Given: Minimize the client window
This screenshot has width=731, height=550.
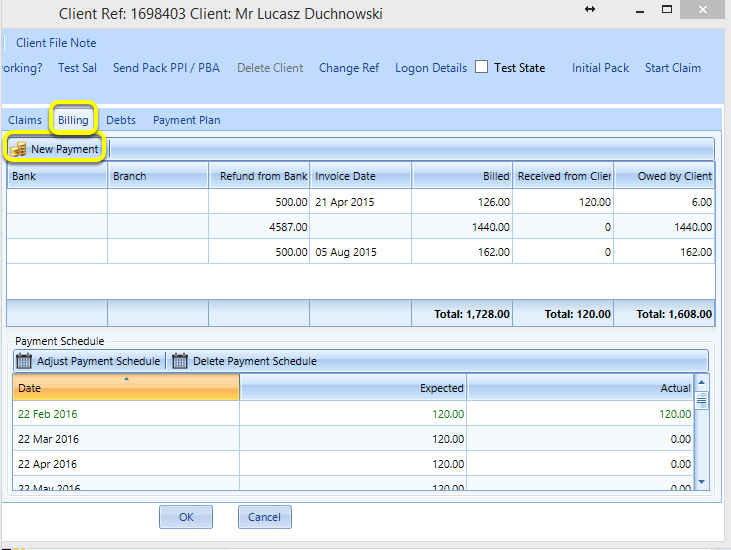Looking at the screenshot, I should coord(640,11).
